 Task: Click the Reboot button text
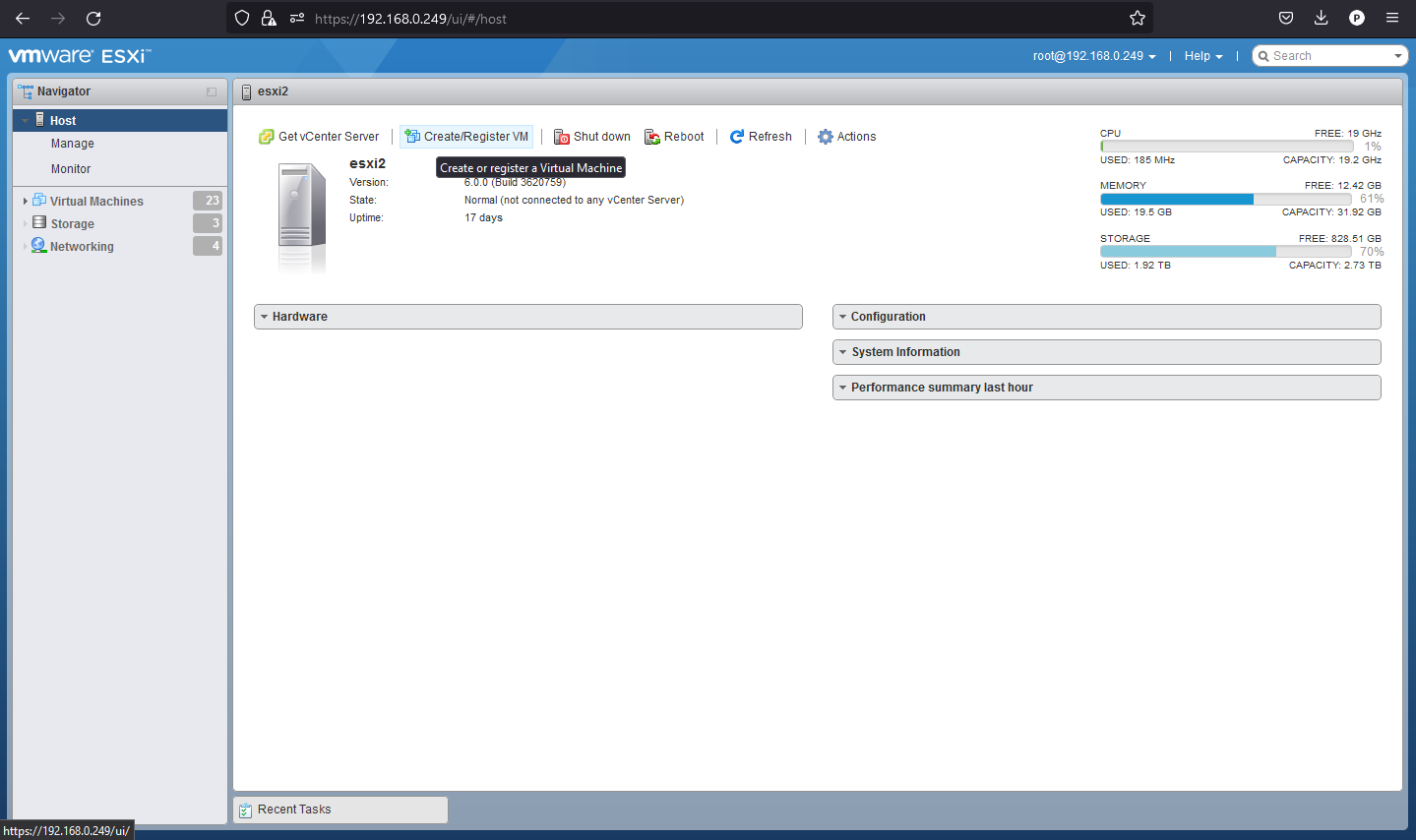pyautogui.click(x=684, y=137)
